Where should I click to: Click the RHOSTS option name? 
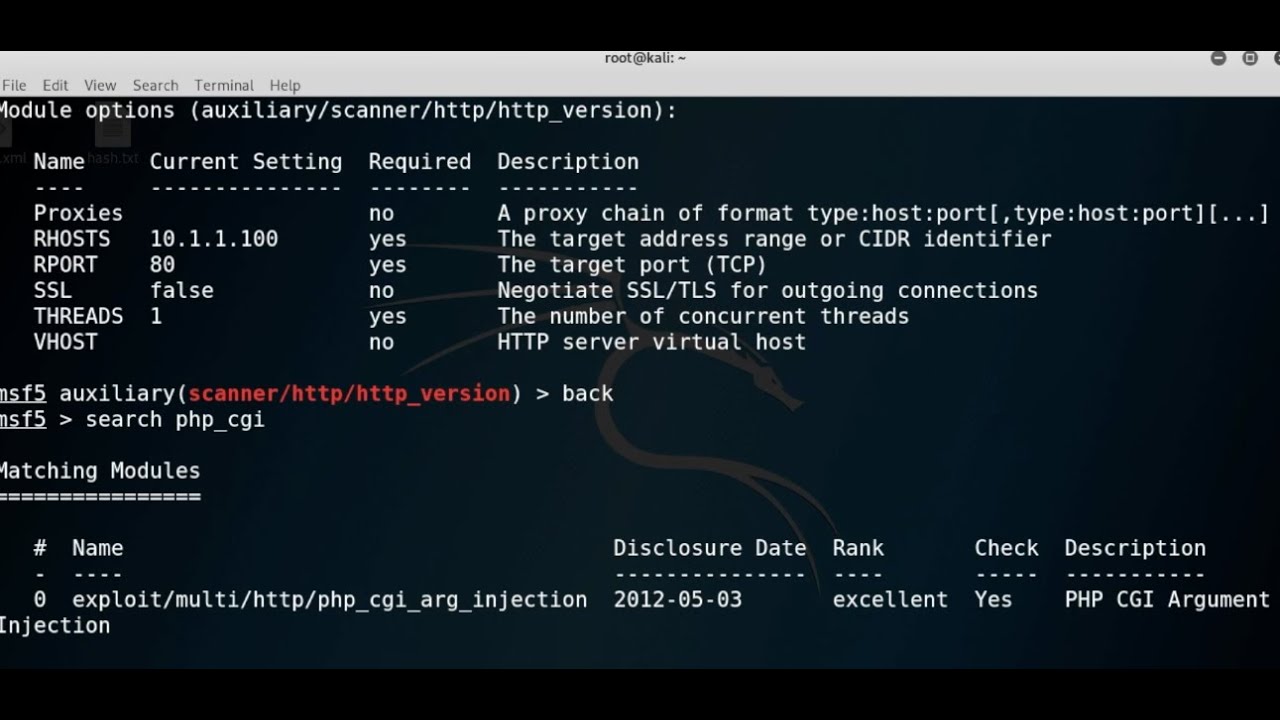point(72,239)
